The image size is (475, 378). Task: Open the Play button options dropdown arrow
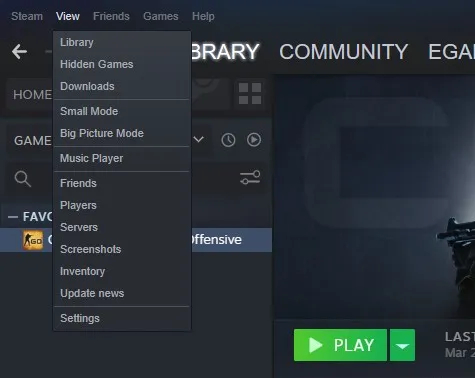point(402,345)
